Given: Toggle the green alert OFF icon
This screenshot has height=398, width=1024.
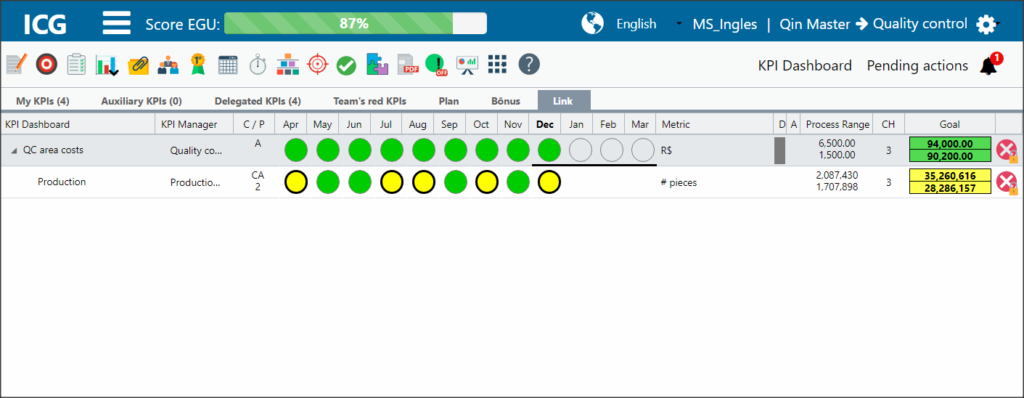Looking at the screenshot, I should pyautogui.click(x=435, y=64).
